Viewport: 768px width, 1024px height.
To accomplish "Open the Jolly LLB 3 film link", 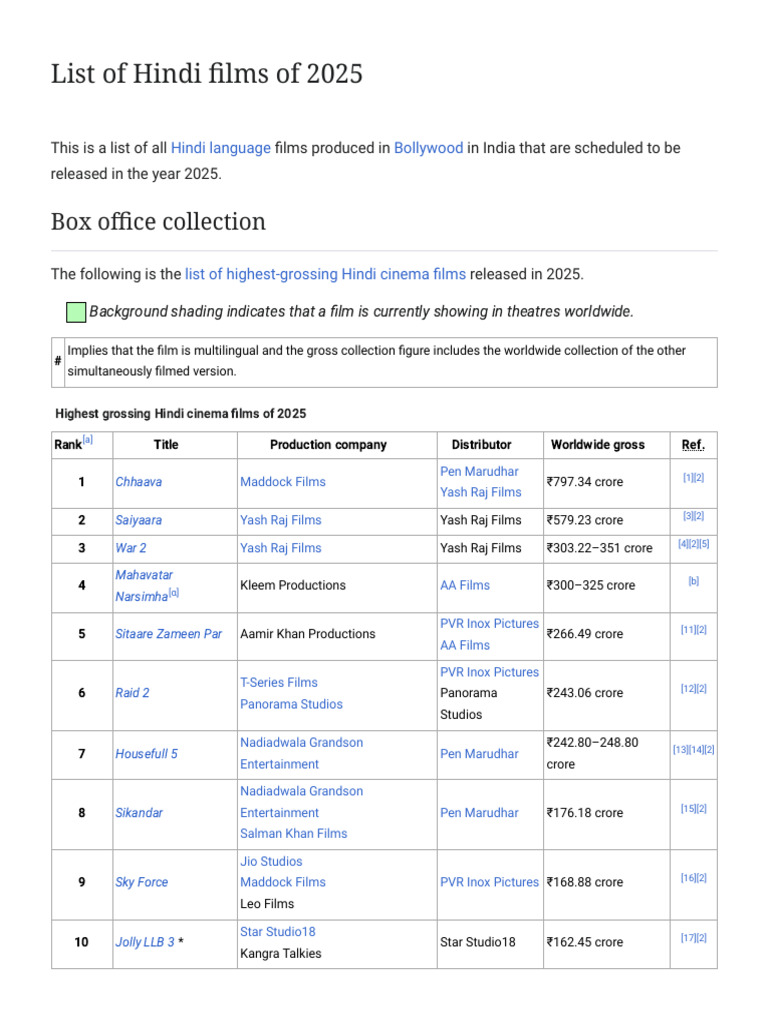I will (145, 942).
